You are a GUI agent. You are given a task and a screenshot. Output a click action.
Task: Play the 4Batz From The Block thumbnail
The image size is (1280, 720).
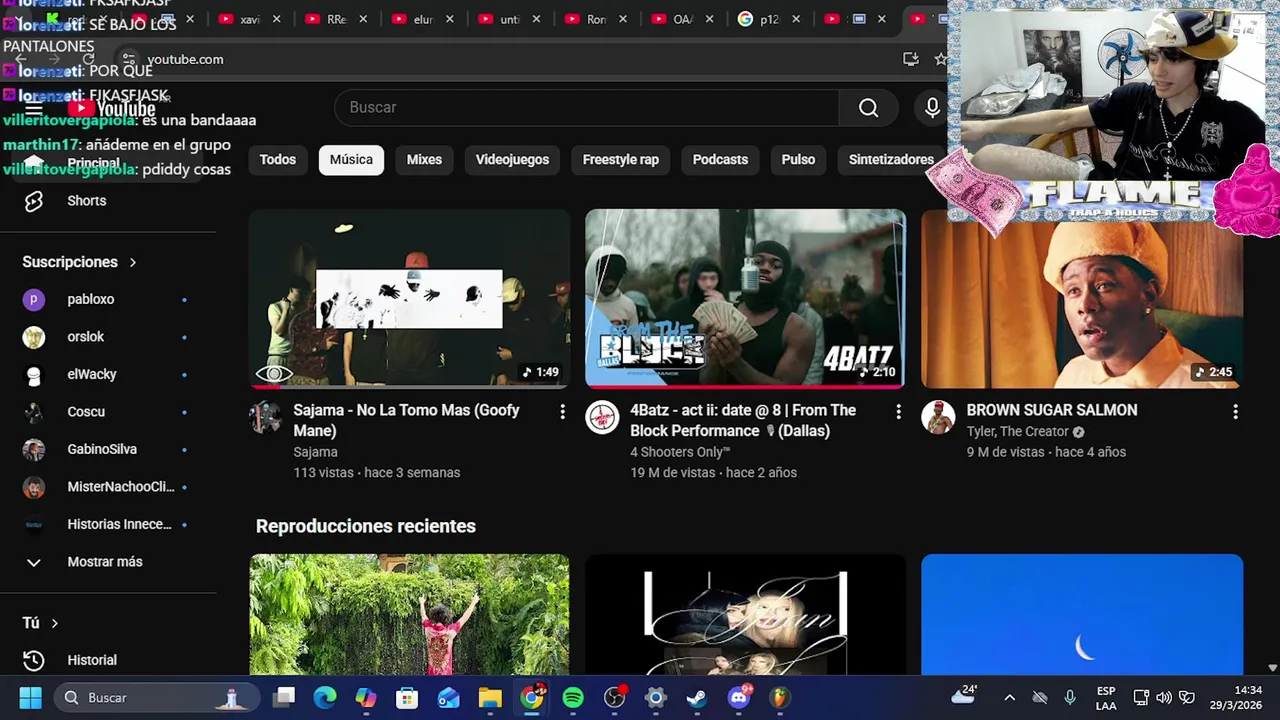tap(745, 298)
